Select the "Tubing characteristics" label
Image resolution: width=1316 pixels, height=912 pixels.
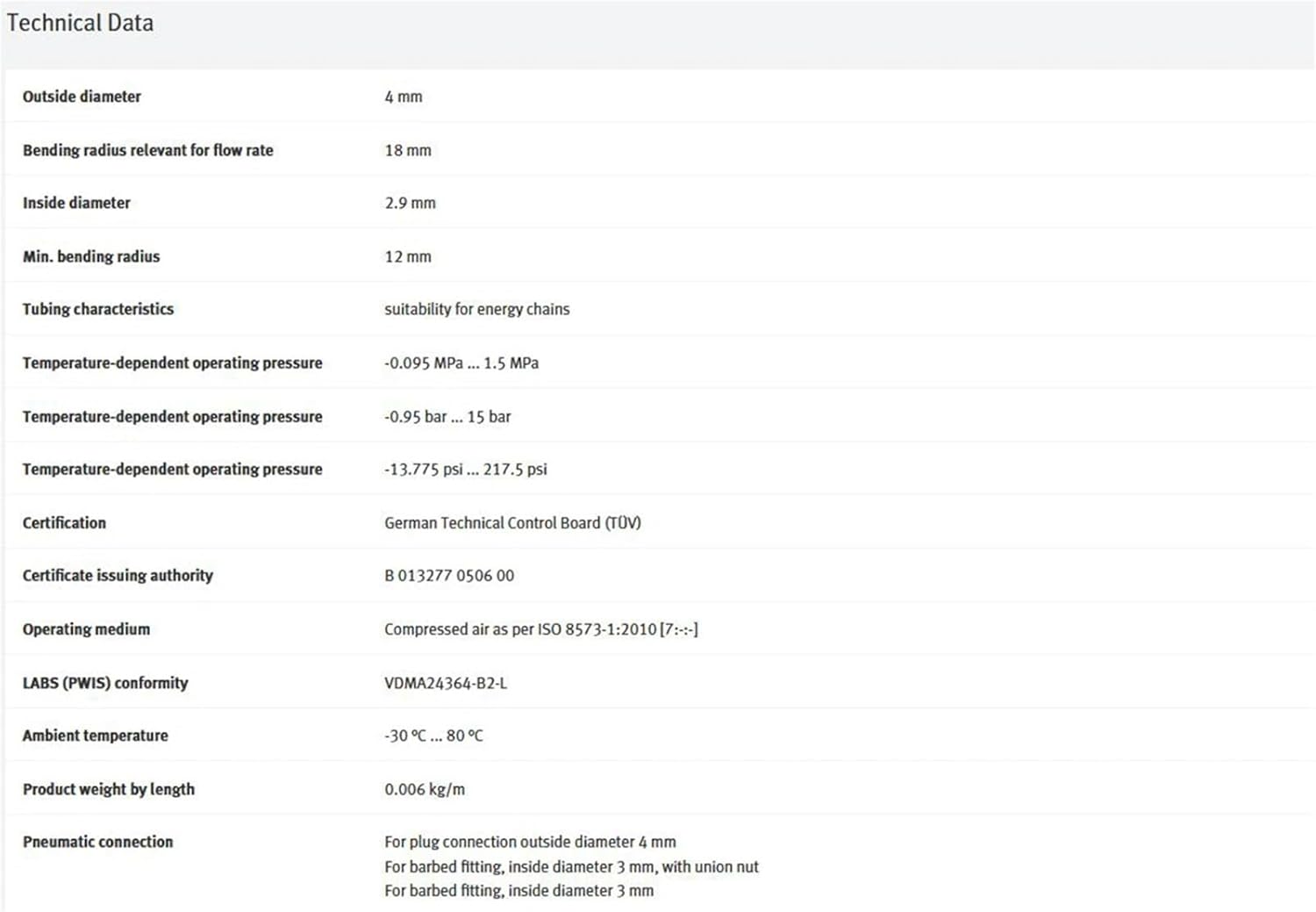pyautogui.click(x=98, y=309)
